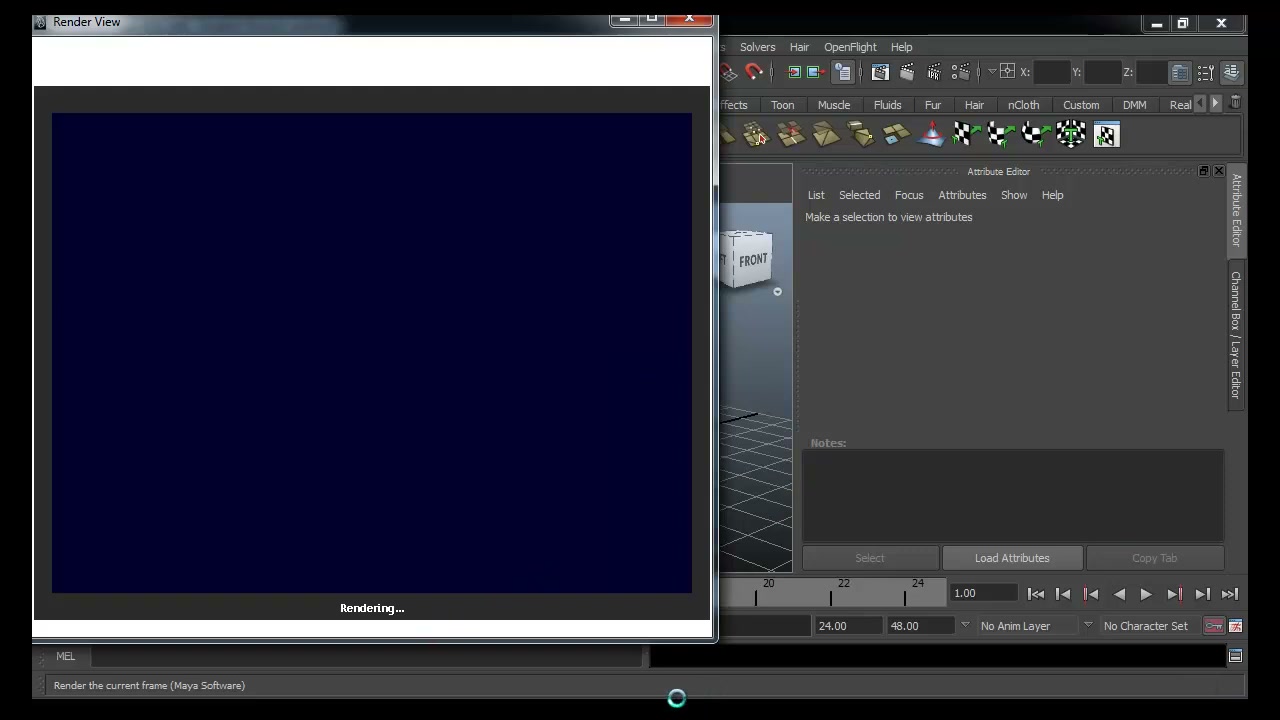Open the script editor icon
1280x720 pixels.
coord(1235,656)
